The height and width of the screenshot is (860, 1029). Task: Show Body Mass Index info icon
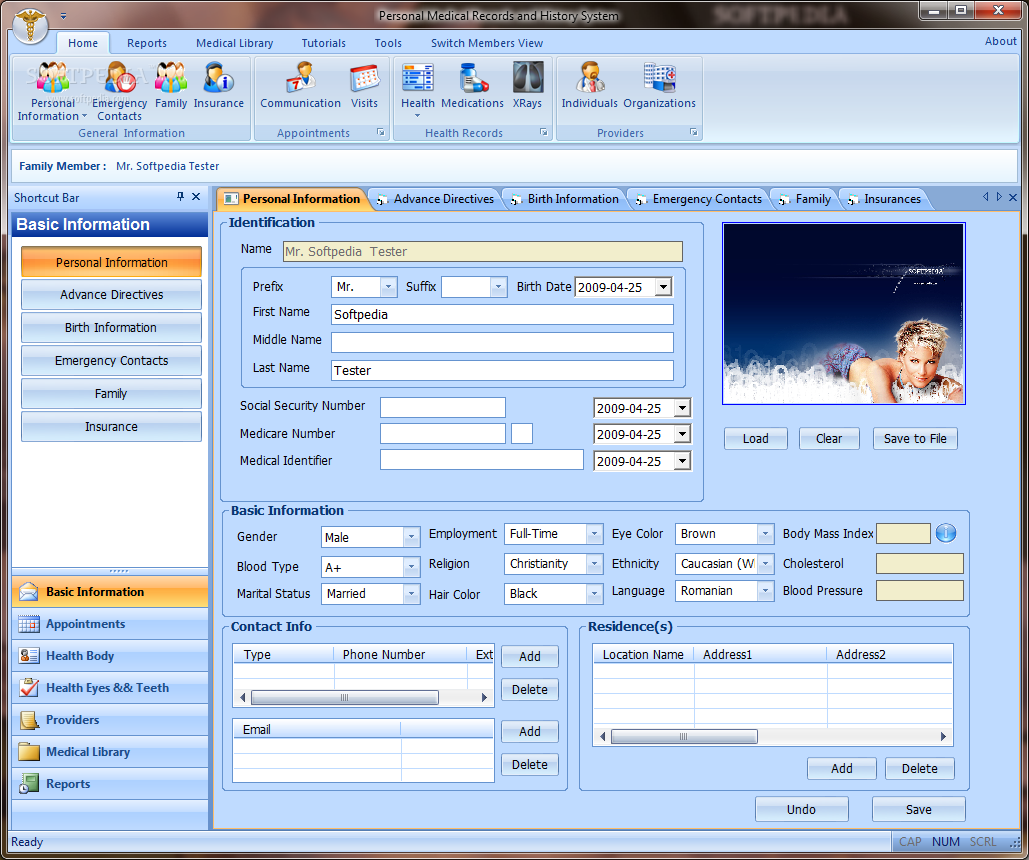coord(946,533)
